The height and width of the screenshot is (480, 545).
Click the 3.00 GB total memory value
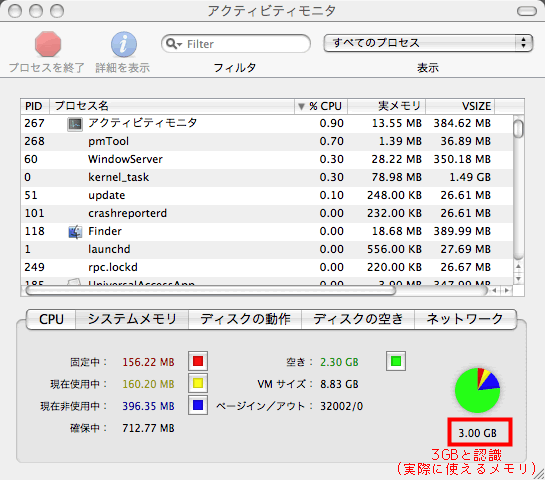click(478, 433)
